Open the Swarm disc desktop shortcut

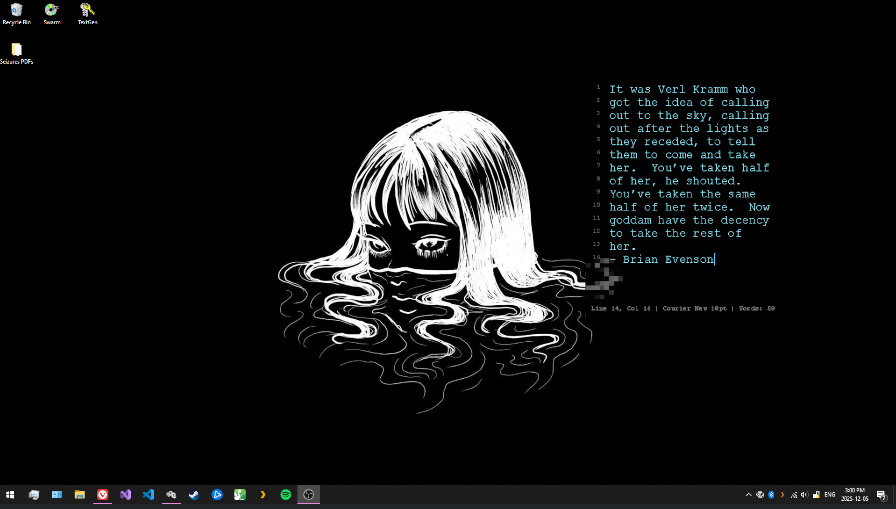click(x=51, y=14)
